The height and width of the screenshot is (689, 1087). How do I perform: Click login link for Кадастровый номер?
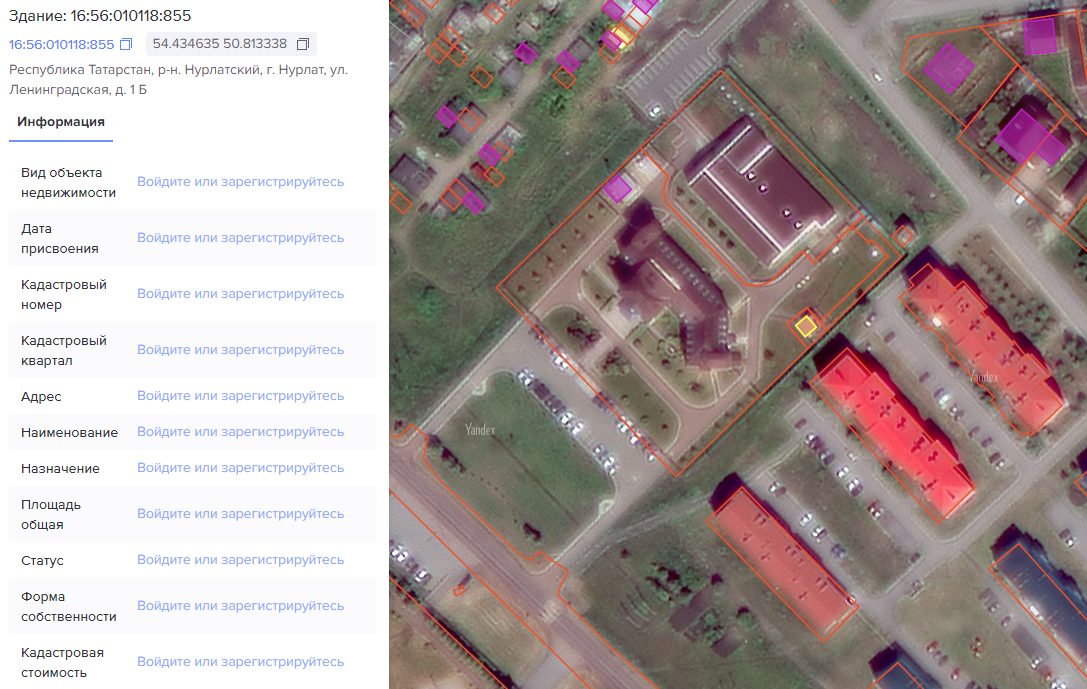point(240,294)
